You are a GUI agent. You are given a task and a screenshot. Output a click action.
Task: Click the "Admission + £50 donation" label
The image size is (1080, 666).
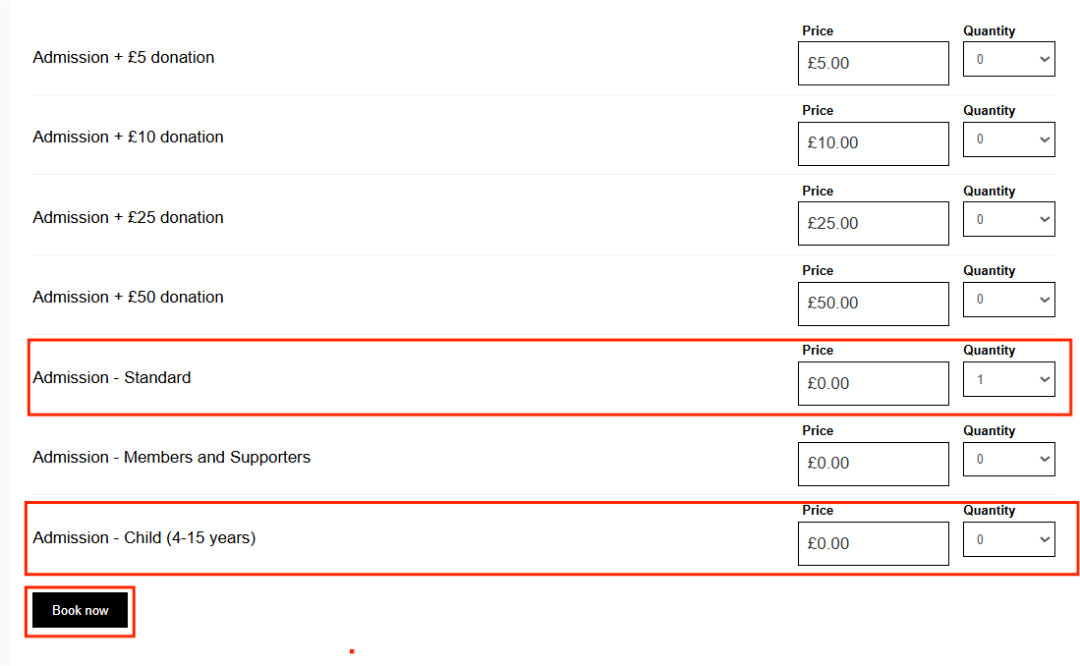click(x=128, y=297)
